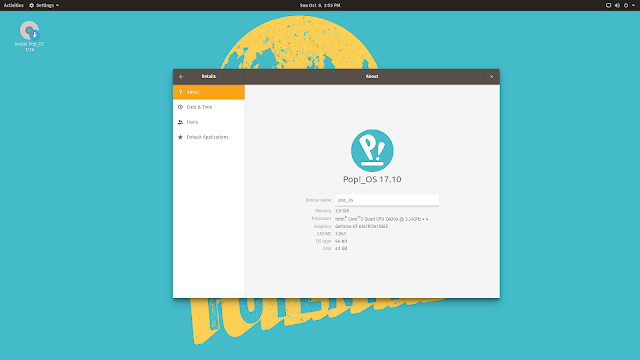This screenshot has width=640, height=360.
Task: Click the Processor value Intel Core 2 Quad
Action: point(382,219)
